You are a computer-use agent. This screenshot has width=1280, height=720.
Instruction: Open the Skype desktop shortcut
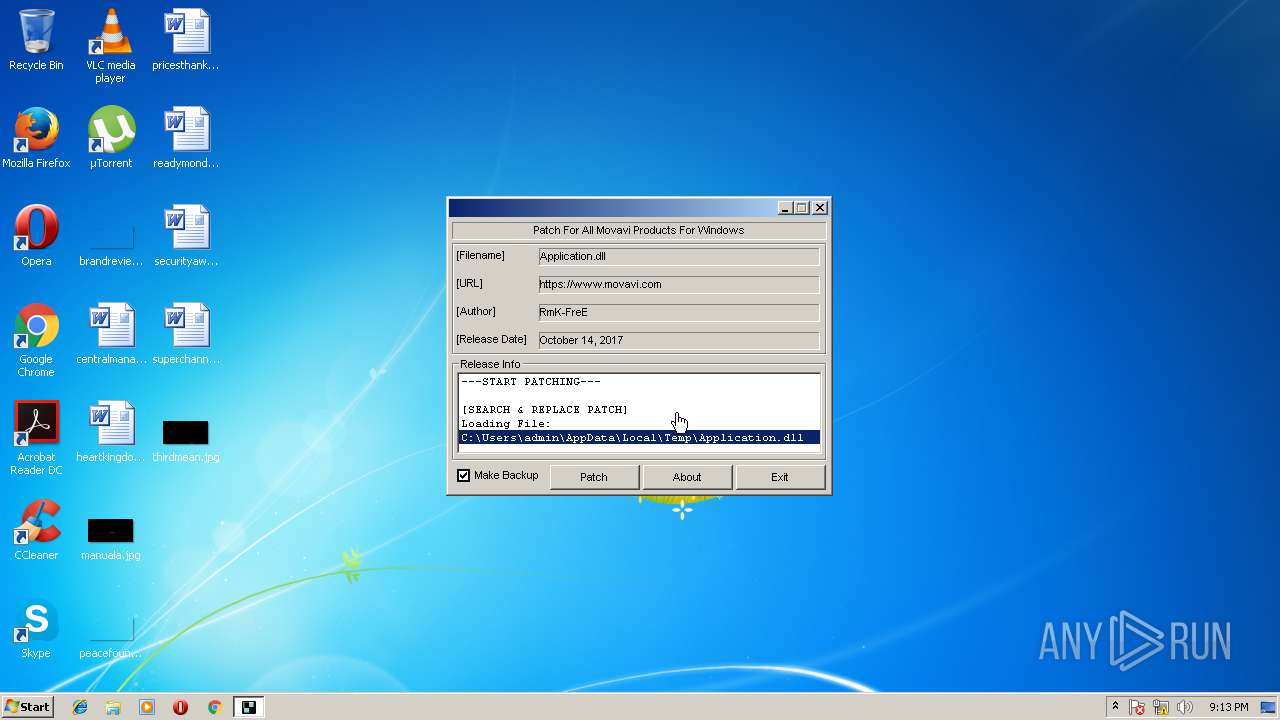(36, 628)
